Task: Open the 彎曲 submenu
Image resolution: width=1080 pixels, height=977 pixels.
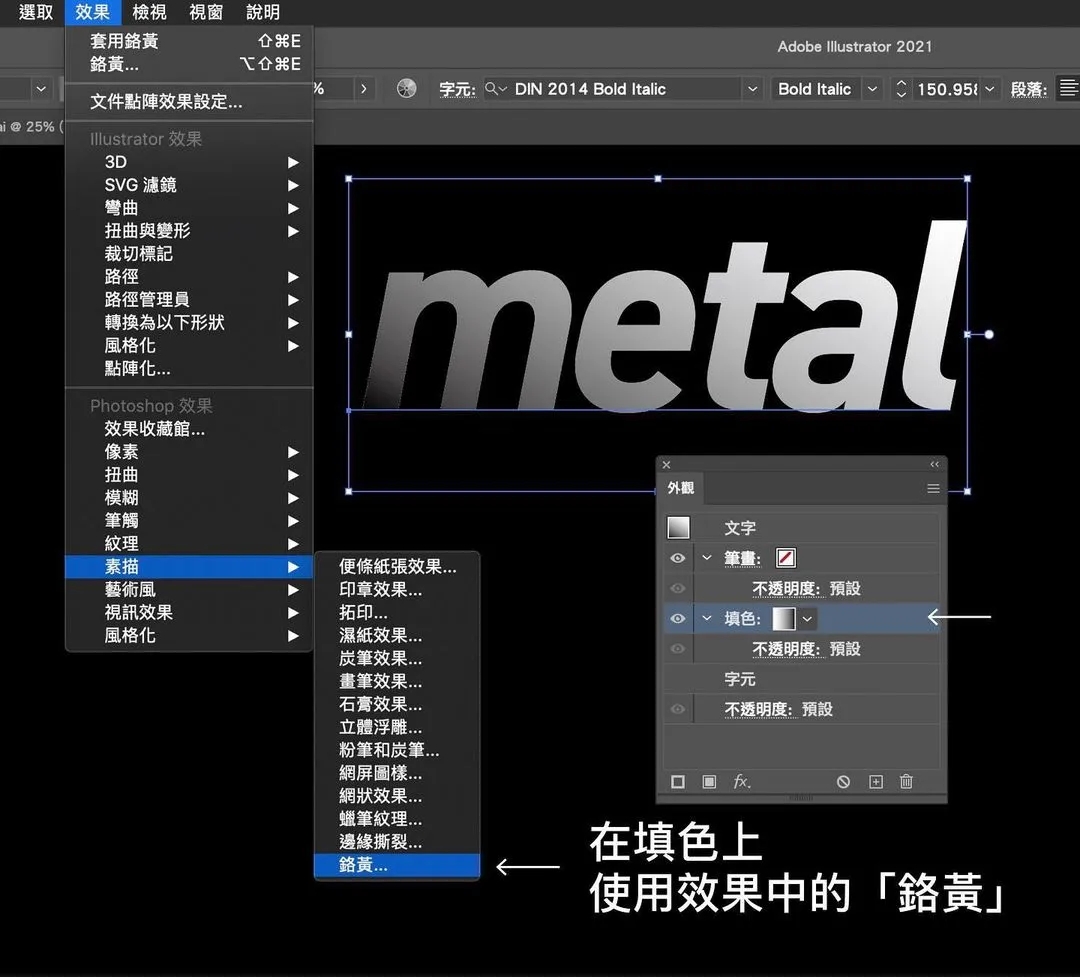Action: coord(189,207)
